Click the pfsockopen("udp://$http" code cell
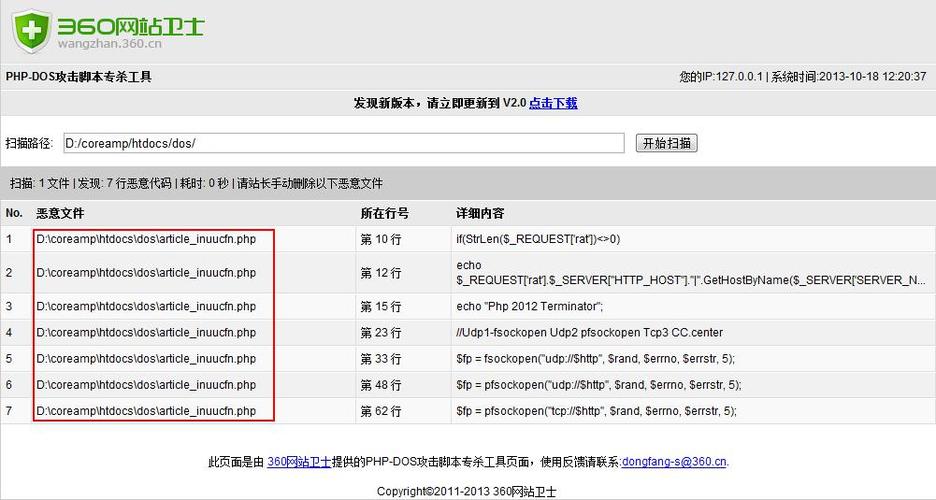 click(599, 385)
